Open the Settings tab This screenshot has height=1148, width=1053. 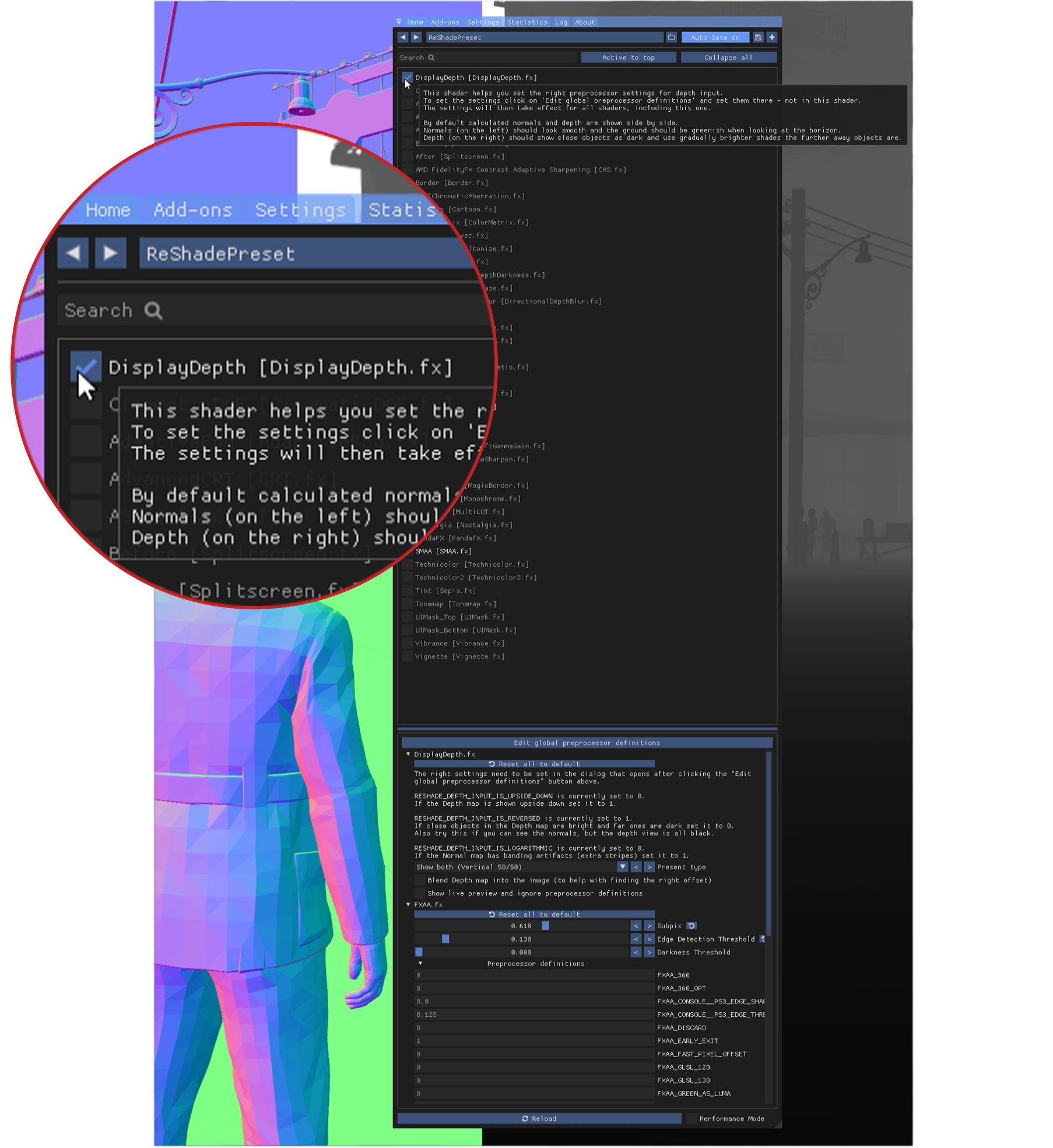point(483,22)
